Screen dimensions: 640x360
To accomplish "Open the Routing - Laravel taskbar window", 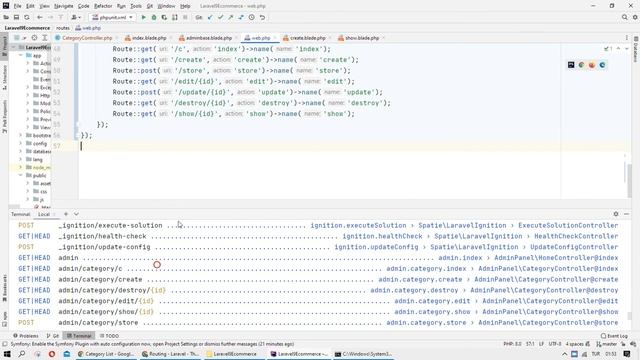I will coord(171,354).
